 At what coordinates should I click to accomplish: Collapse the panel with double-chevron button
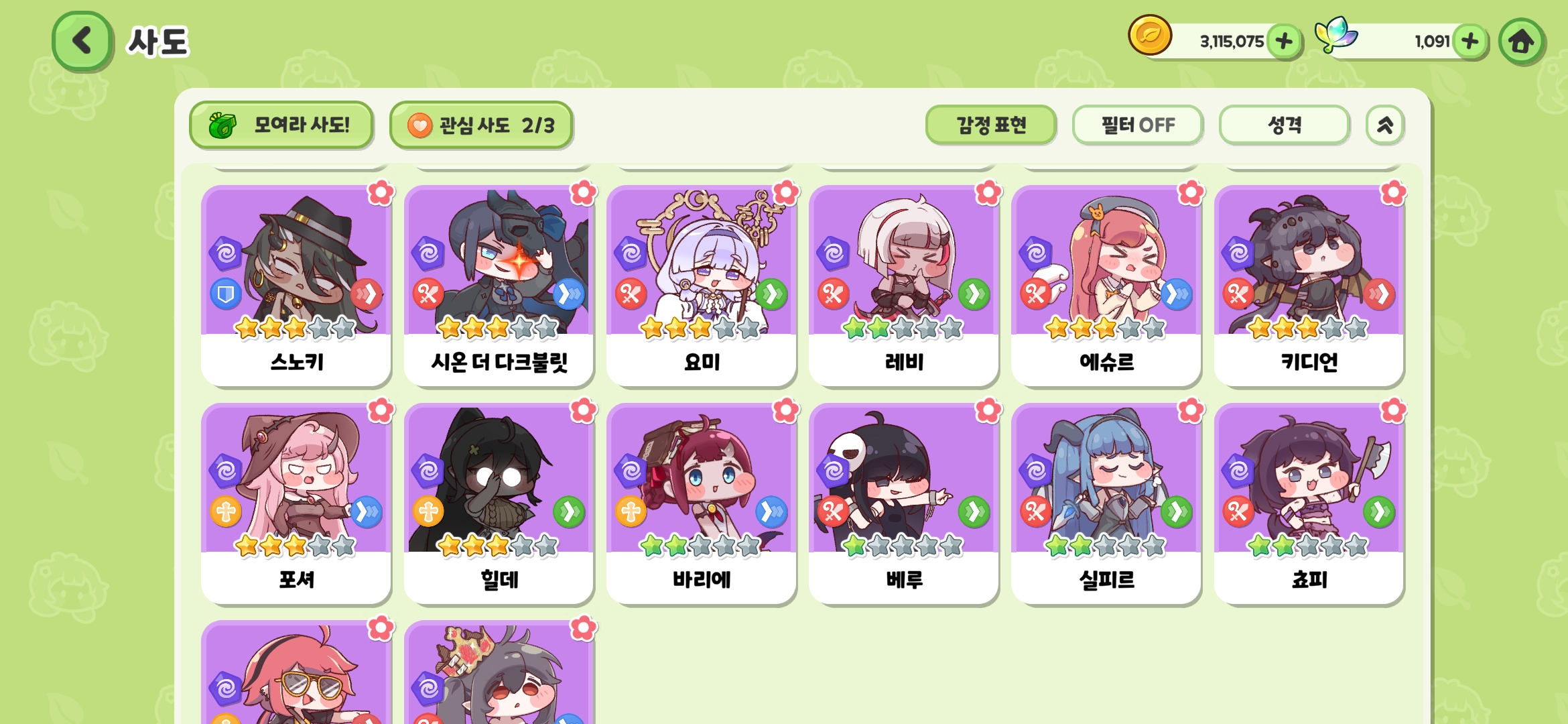[x=1384, y=125]
